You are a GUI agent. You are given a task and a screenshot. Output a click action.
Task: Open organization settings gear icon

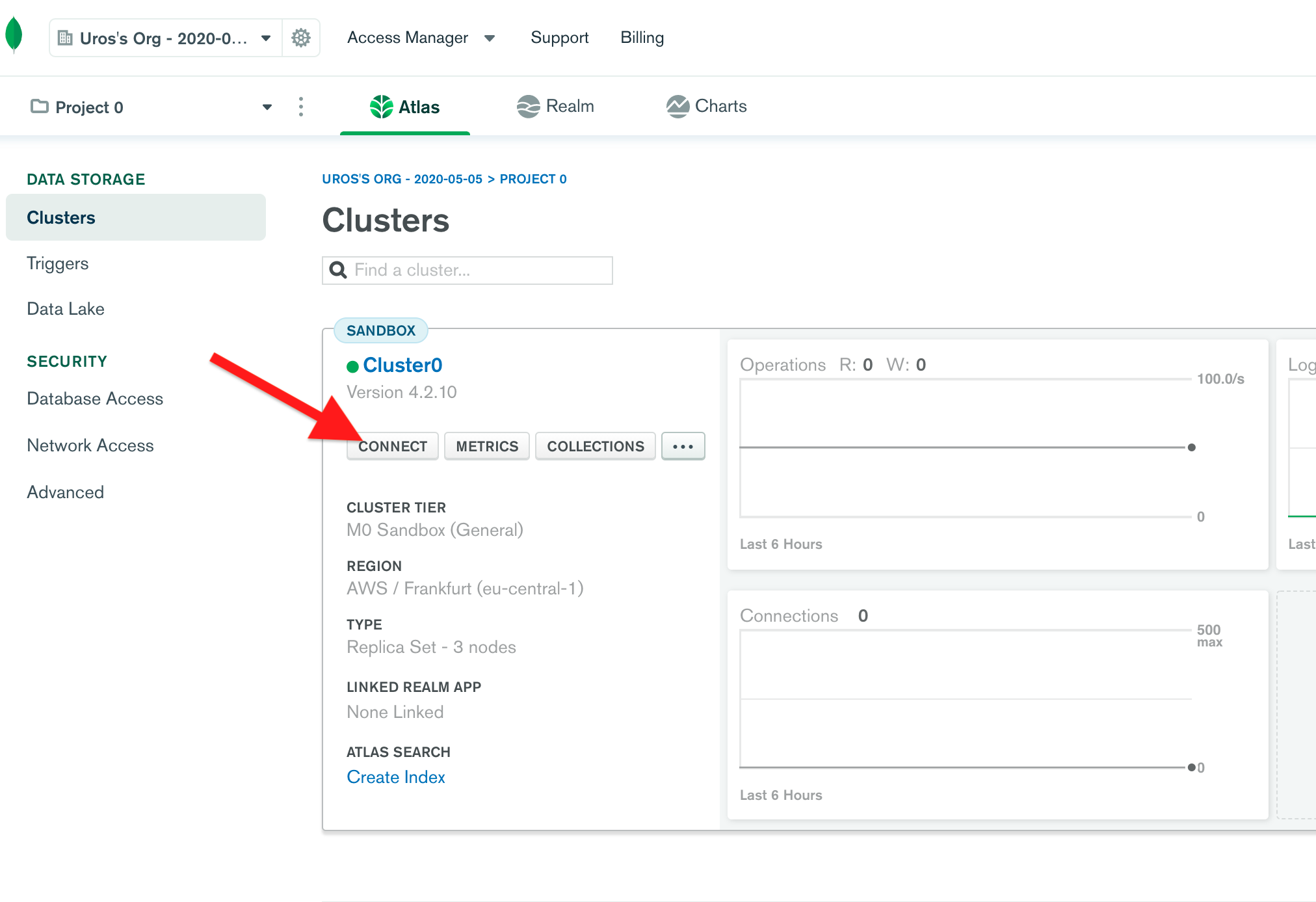pos(300,38)
